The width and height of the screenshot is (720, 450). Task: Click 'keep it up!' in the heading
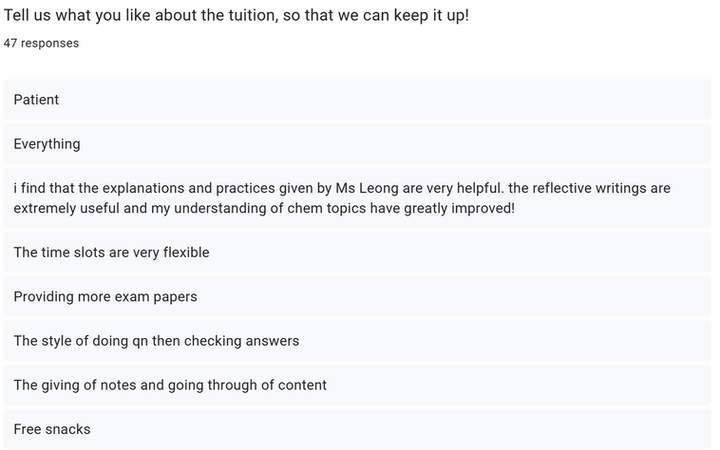pyautogui.click(x=431, y=16)
